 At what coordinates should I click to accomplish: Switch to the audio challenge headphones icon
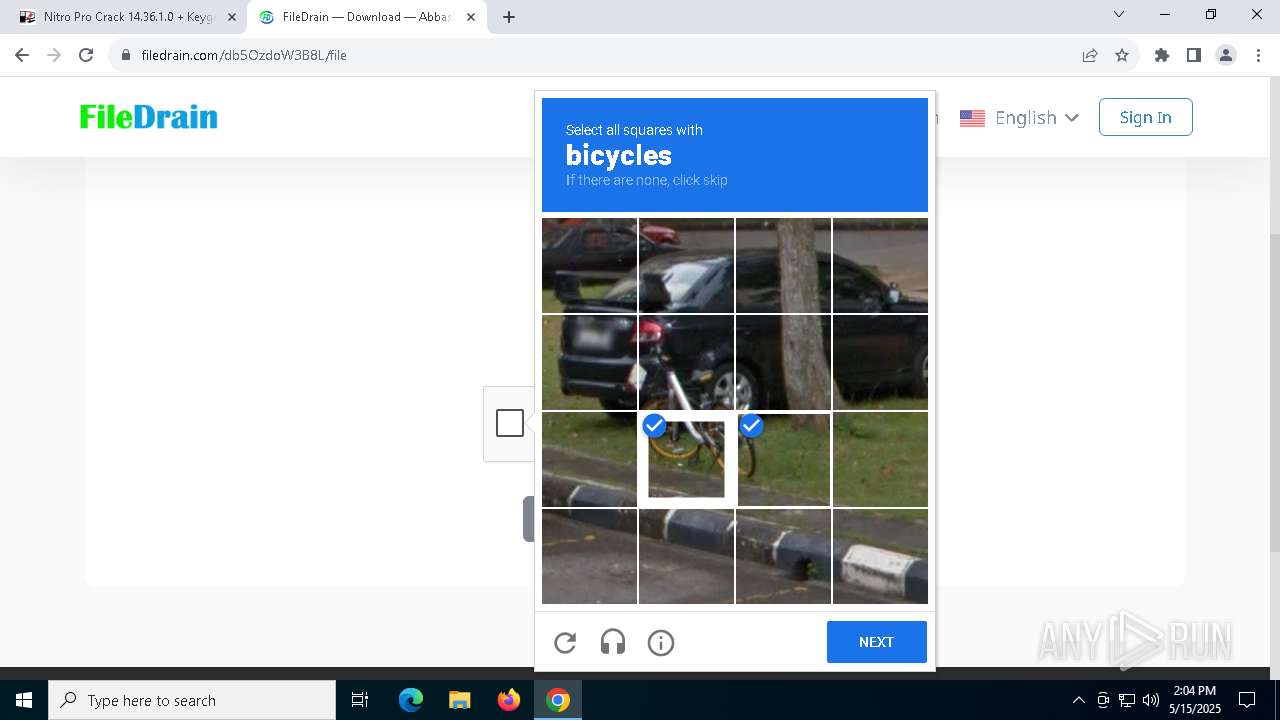[x=613, y=643]
